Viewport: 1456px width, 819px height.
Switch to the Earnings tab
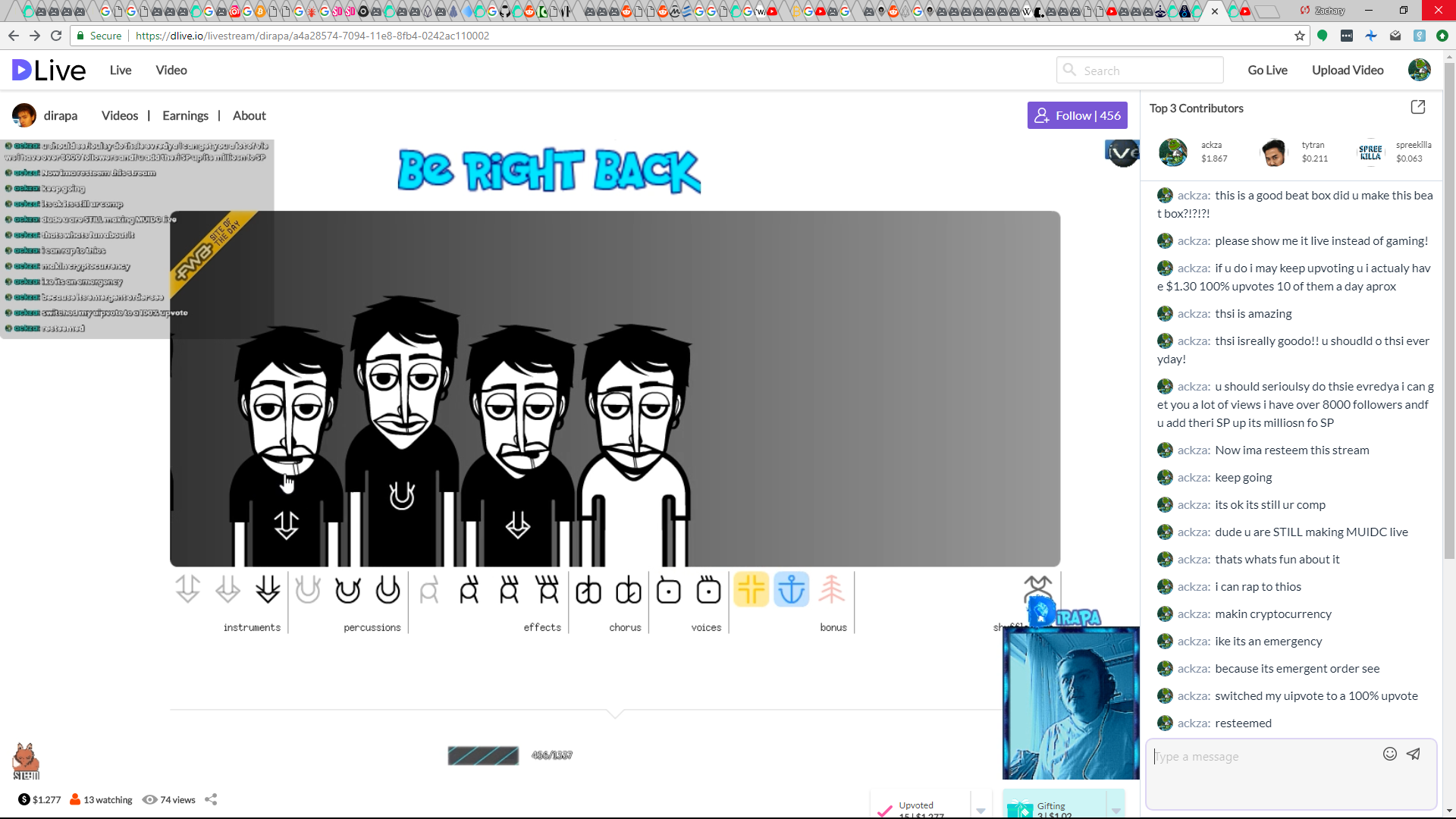coord(185,115)
